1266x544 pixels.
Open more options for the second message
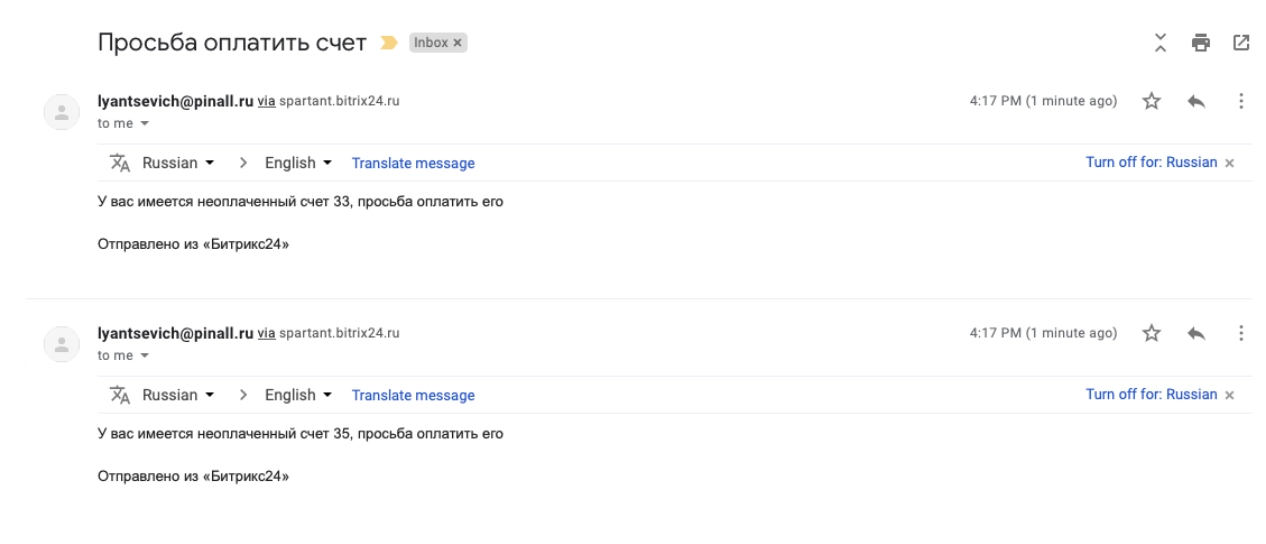click(x=1241, y=334)
